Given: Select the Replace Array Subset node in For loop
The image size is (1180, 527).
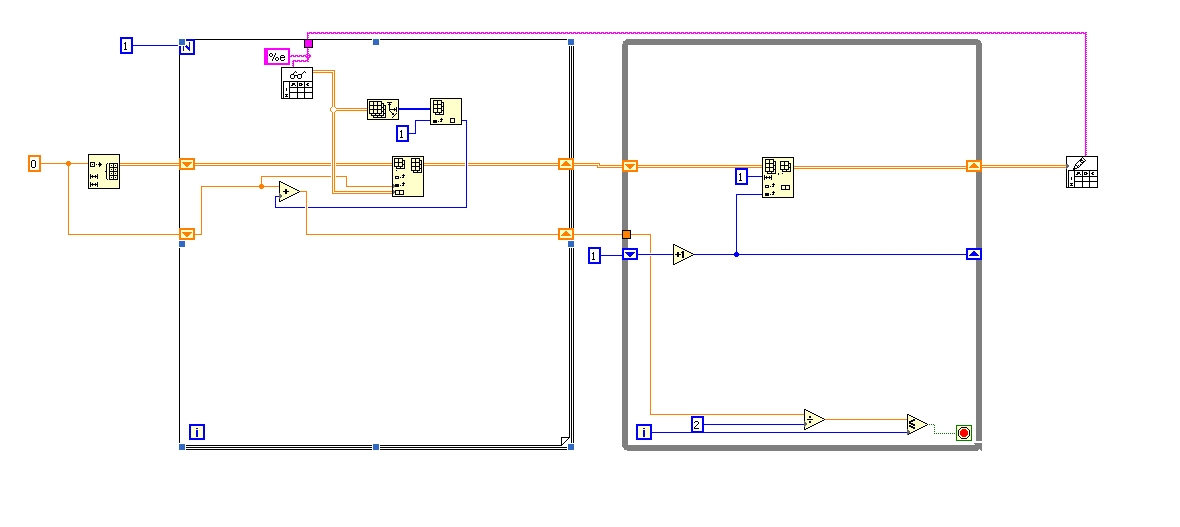Looking at the screenshot, I should (x=407, y=176).
